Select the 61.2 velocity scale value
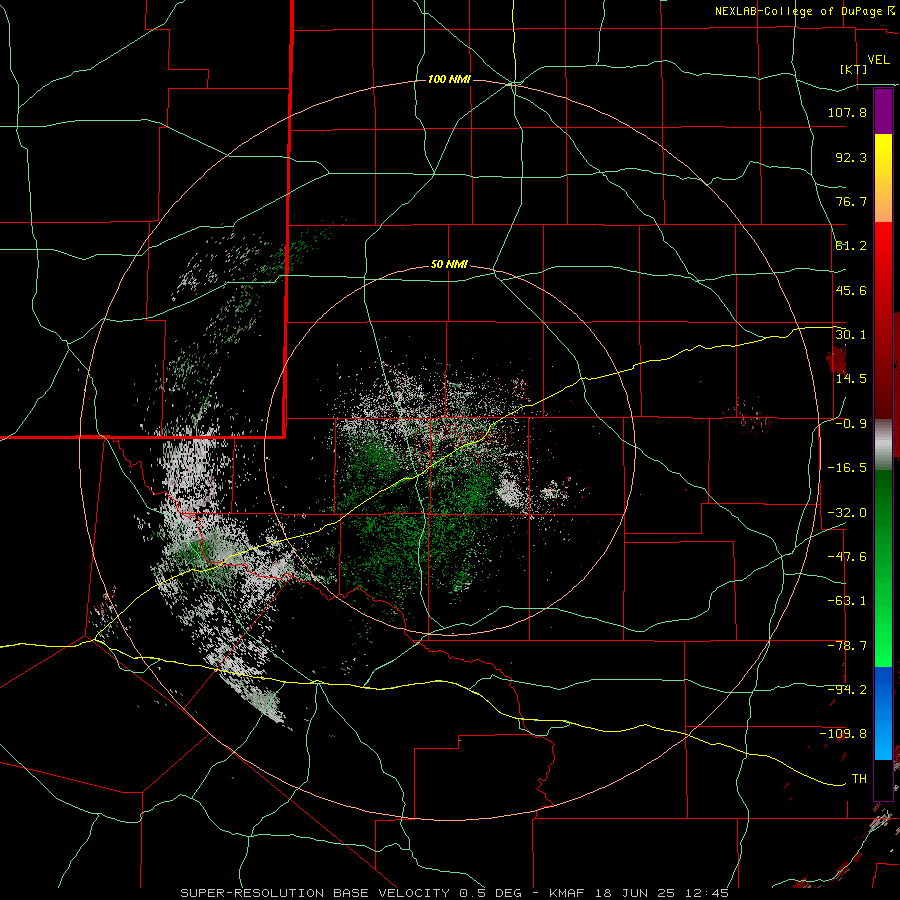 coord(851,246)
